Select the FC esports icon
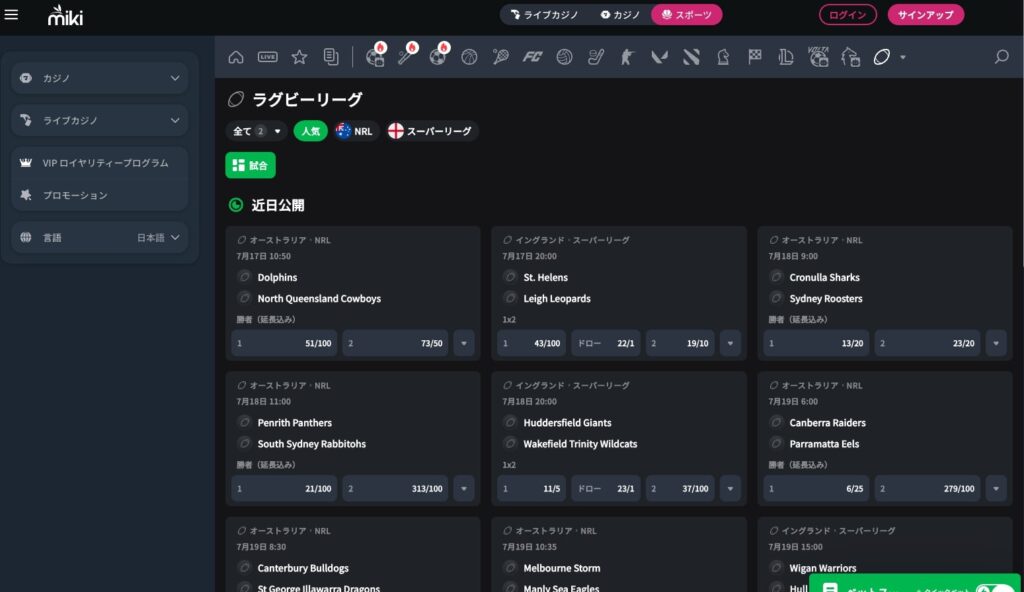1024x592 pixels. click(x=532, y=57)
